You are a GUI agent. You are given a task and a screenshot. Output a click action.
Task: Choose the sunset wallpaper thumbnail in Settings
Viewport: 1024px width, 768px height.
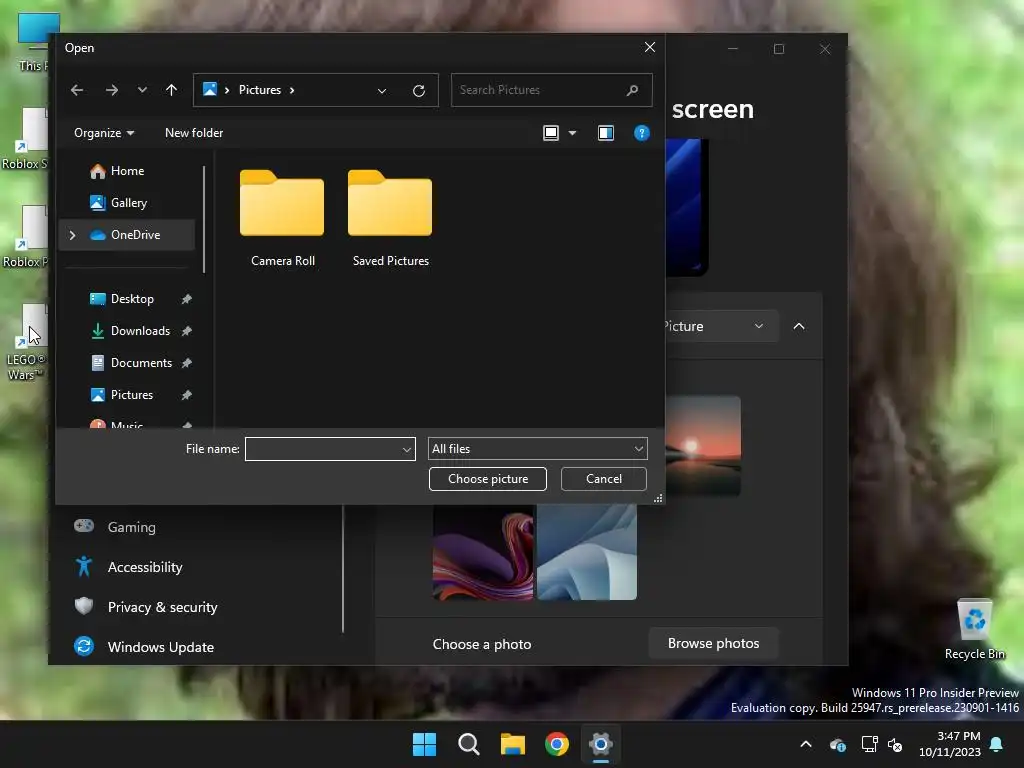(703, 445)
